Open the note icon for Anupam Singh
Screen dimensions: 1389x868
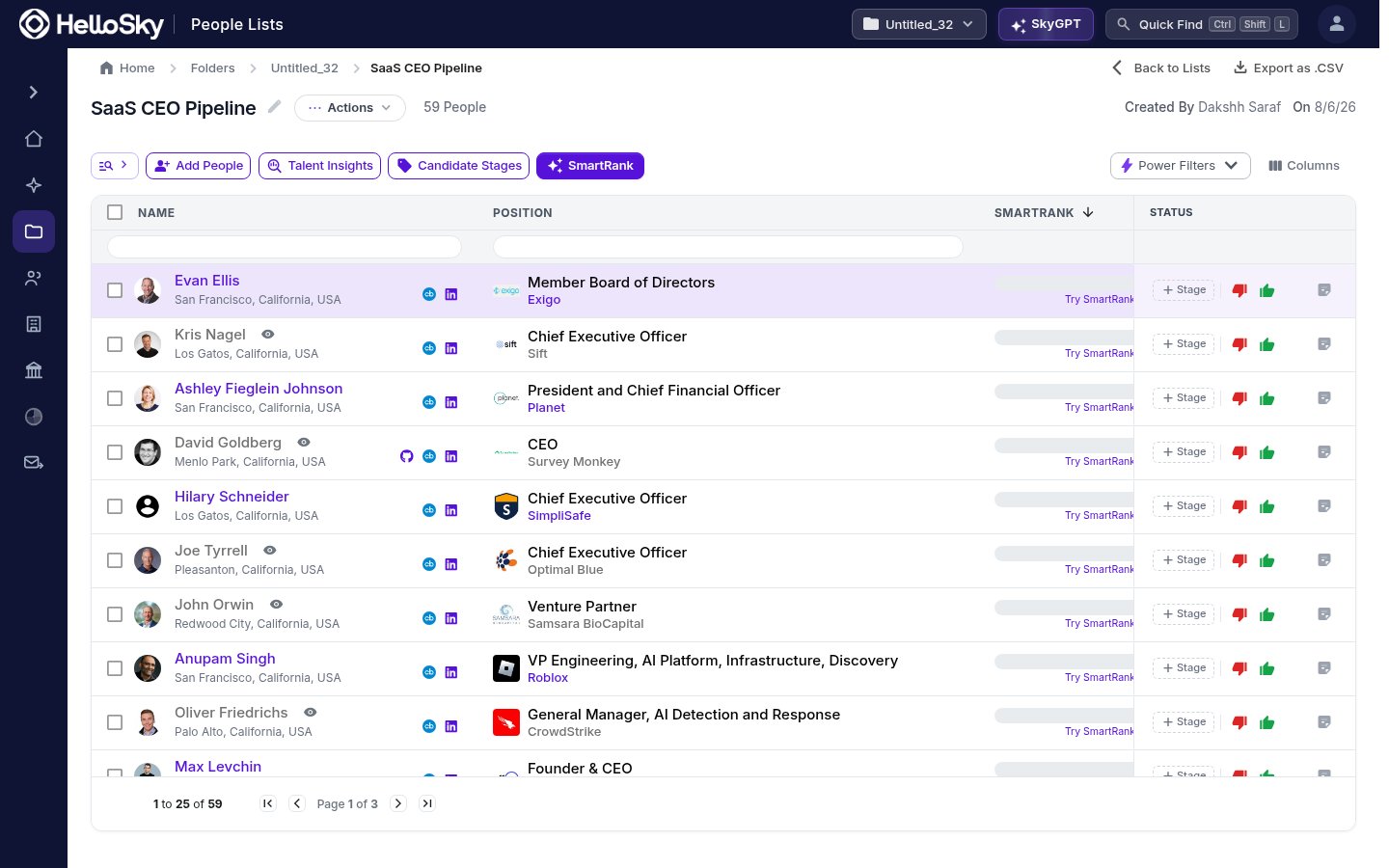point(1324,668)
